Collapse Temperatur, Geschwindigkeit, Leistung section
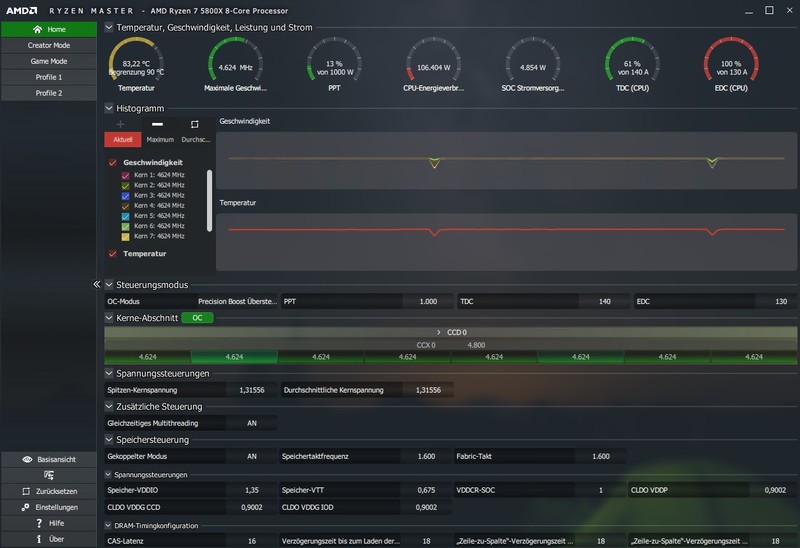 click(109, 27)
